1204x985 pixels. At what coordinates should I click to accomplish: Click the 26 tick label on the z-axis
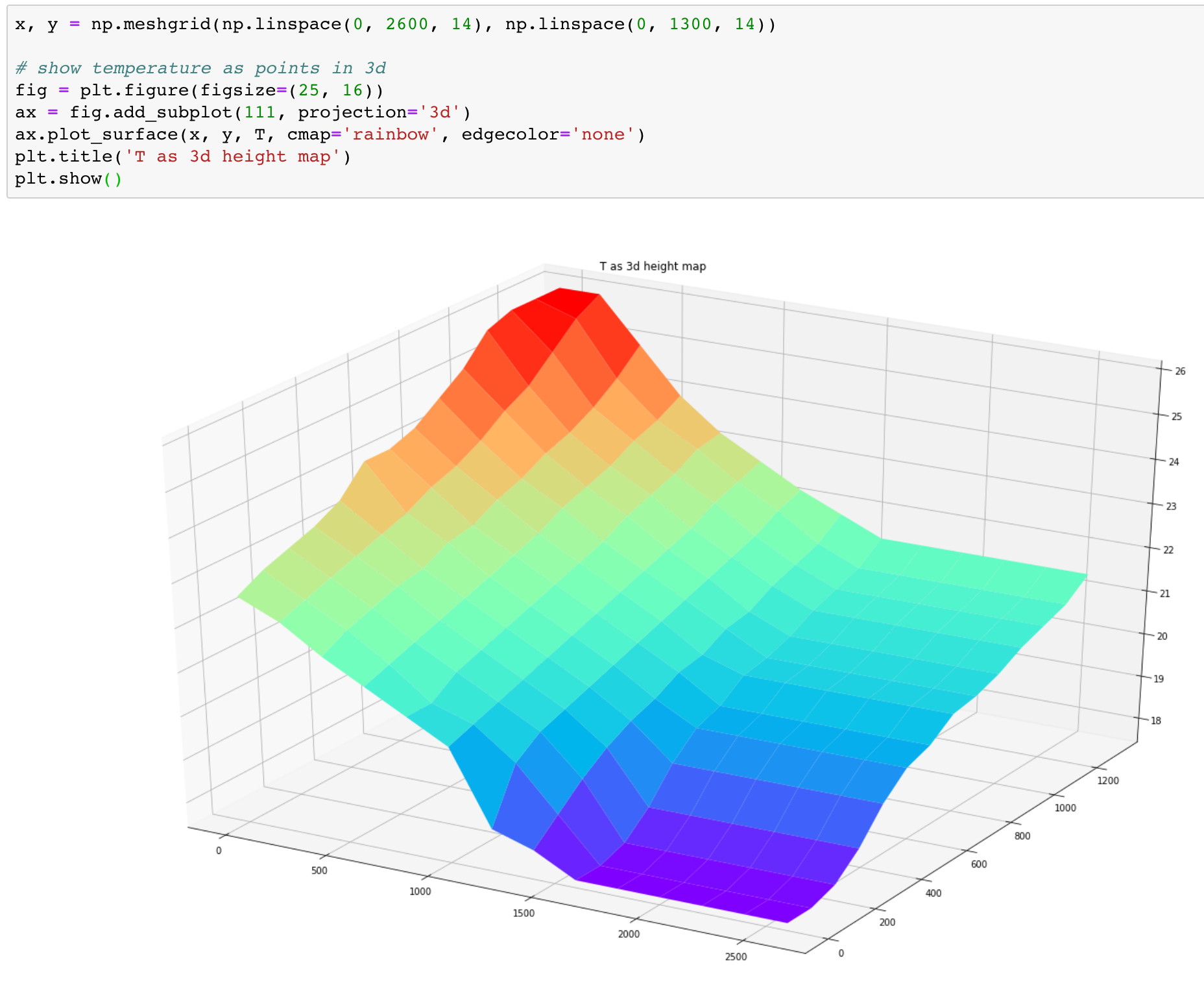(1180, 371)
